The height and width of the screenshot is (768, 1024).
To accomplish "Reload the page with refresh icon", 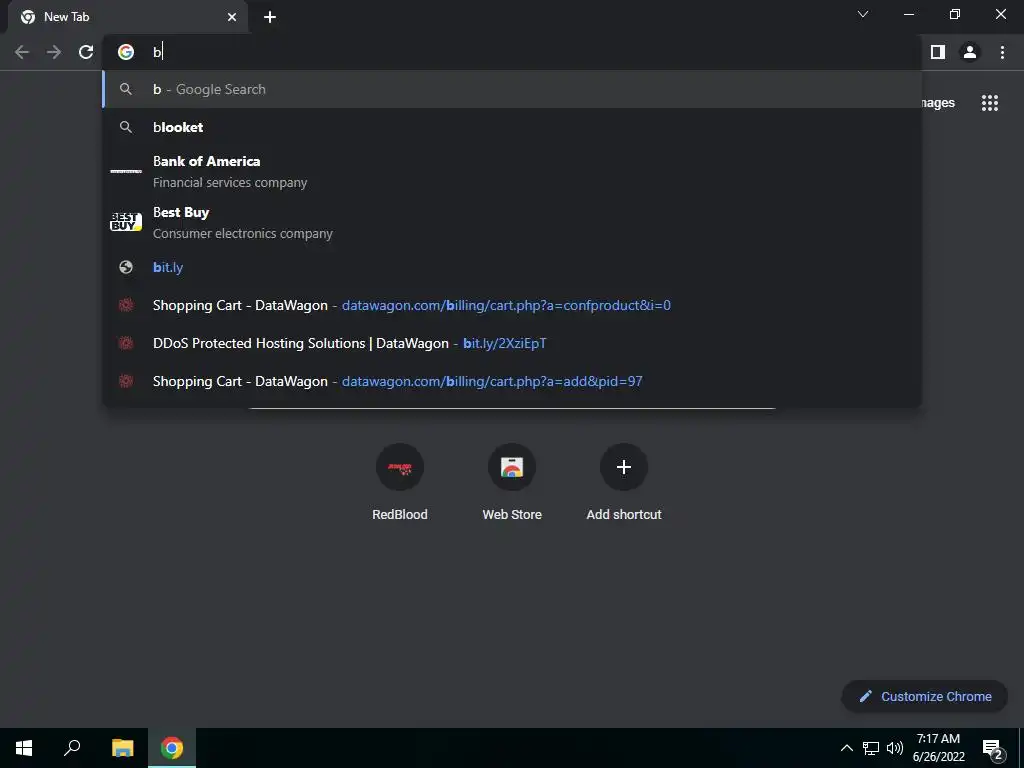I will 86,52.
